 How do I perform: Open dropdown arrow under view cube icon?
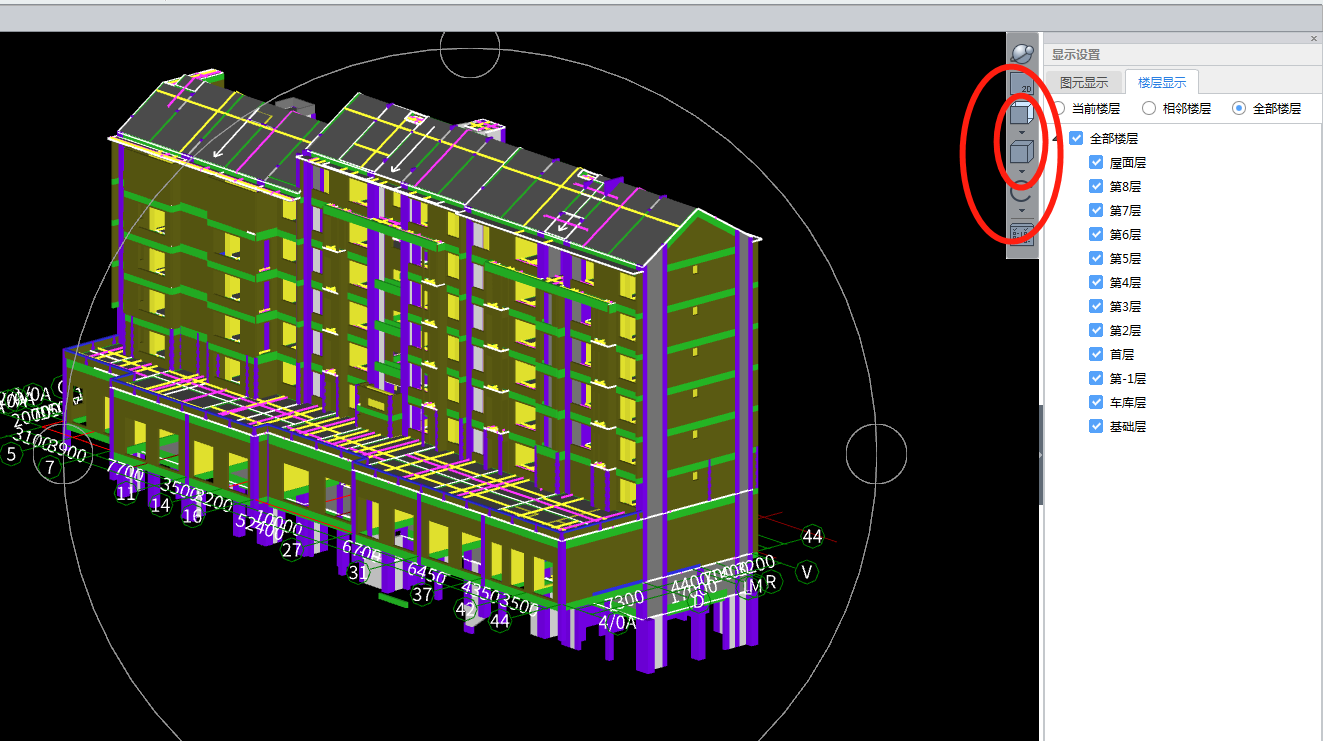1021,132
